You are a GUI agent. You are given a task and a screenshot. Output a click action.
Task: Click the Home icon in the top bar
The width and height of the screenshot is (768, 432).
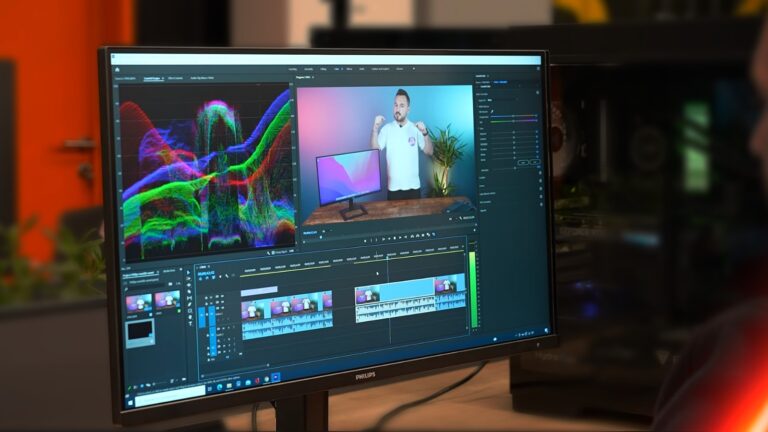(117, 70)
